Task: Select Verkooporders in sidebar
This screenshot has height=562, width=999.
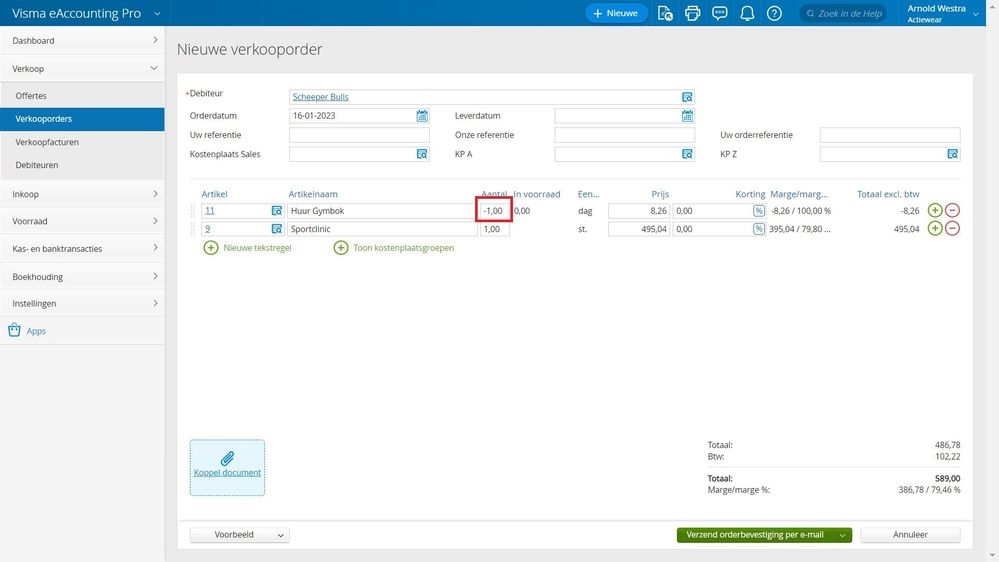Action: pyautogui.click(x=82, y=119)
